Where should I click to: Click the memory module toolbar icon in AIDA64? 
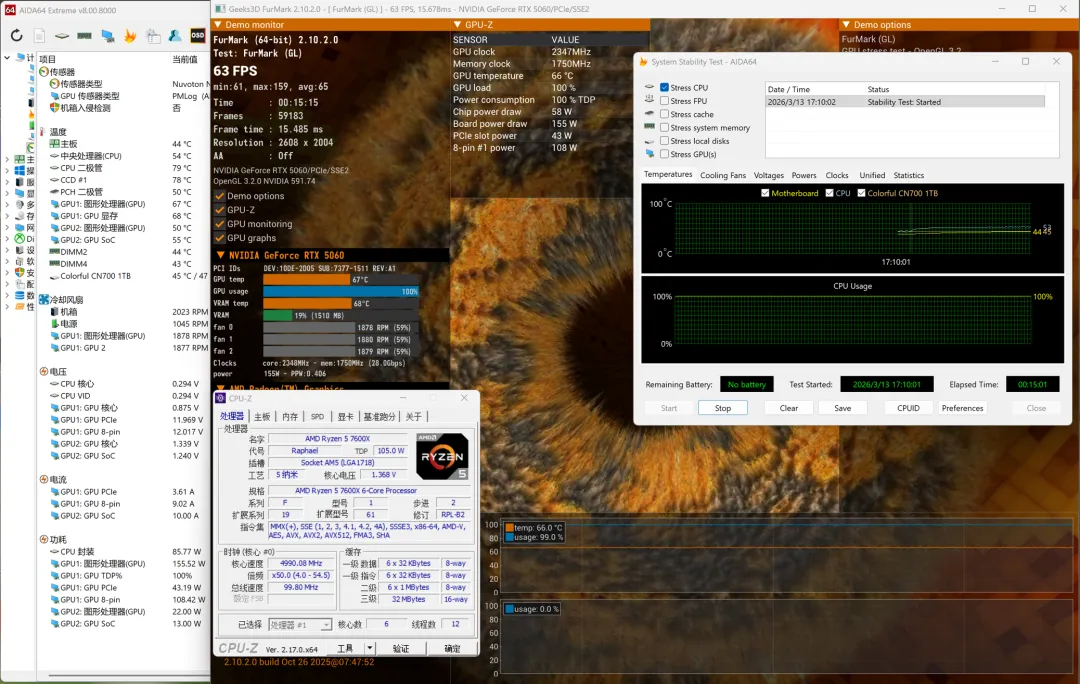point(85,36)
